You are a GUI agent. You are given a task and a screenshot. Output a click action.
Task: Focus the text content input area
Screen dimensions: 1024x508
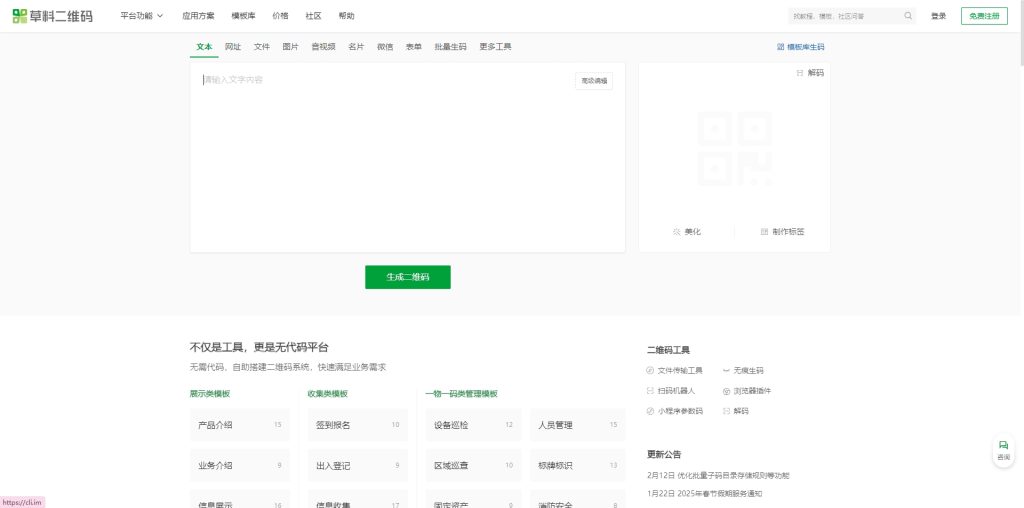pyautogui.click(x=408, y=157)
